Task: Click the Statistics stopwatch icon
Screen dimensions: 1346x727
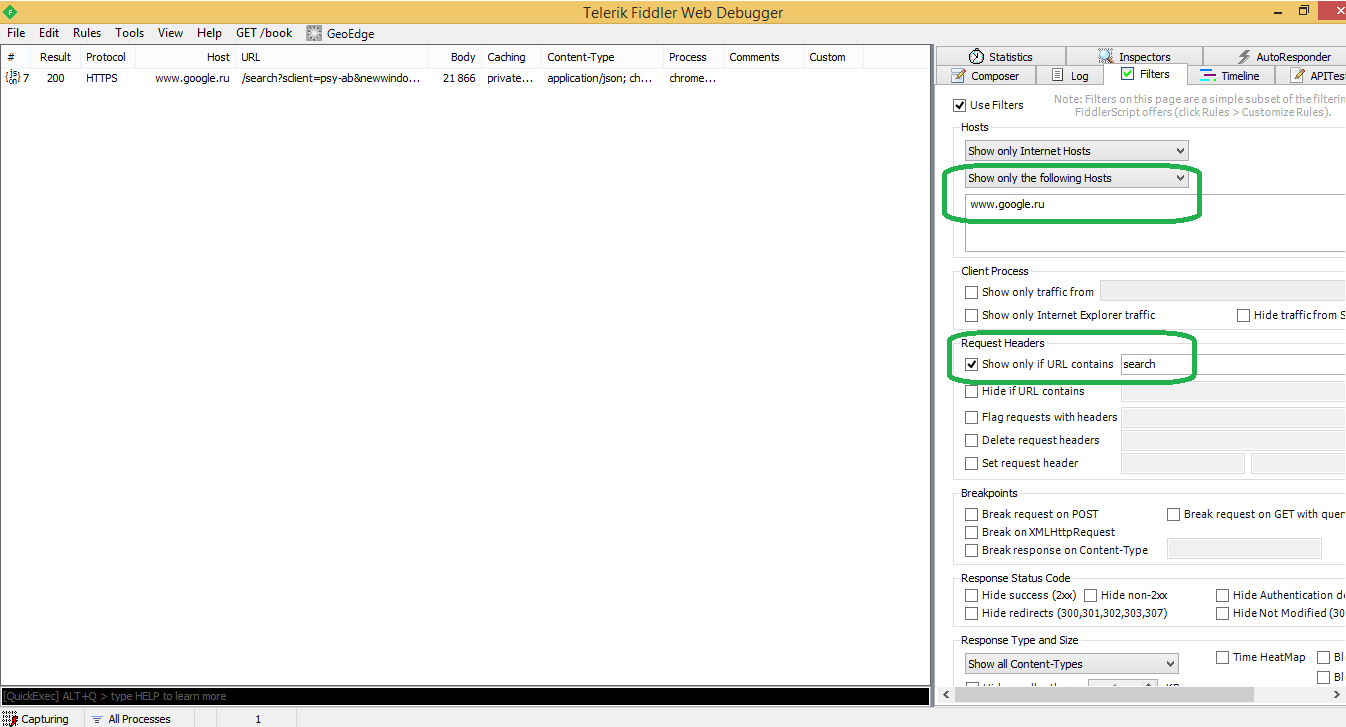Action: click(x=976, y=57)
